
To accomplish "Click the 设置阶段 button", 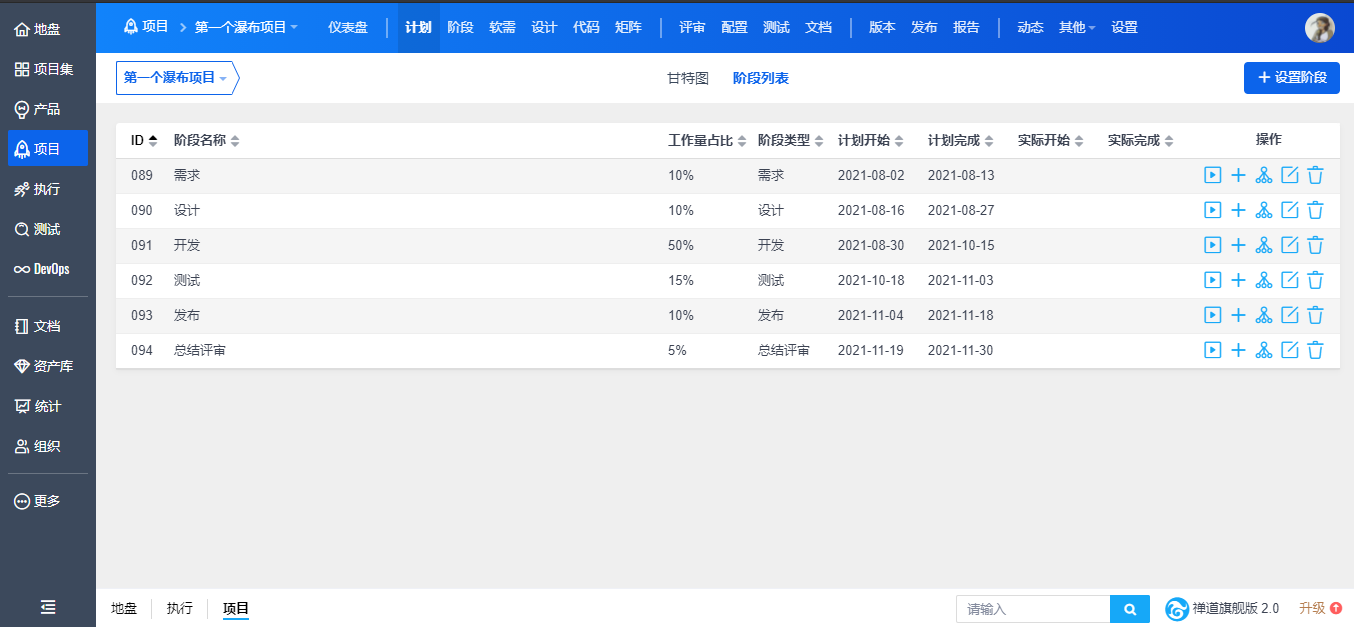I will [1291, 78].
